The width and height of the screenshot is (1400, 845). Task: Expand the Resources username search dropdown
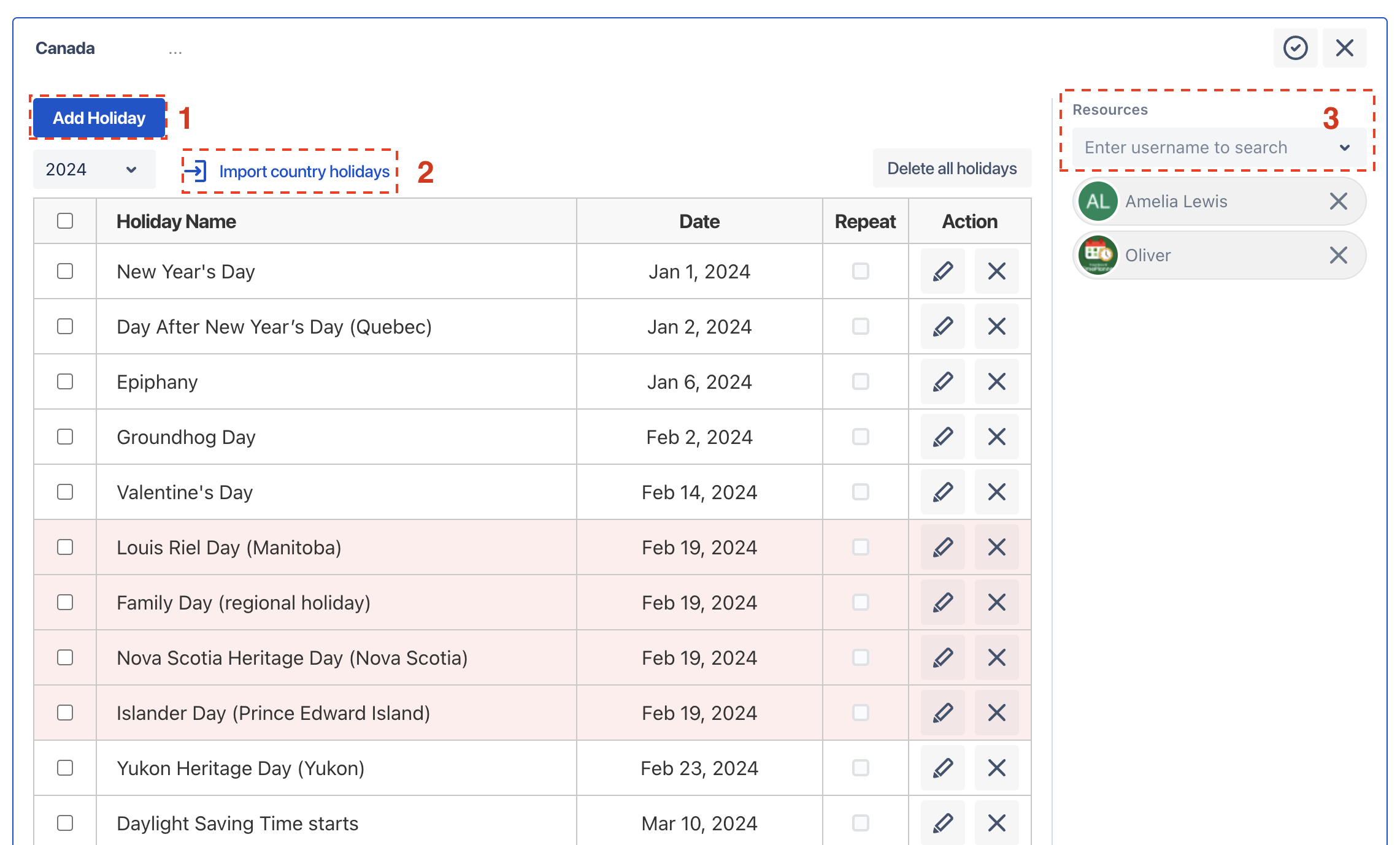[x=1345, y=147]
